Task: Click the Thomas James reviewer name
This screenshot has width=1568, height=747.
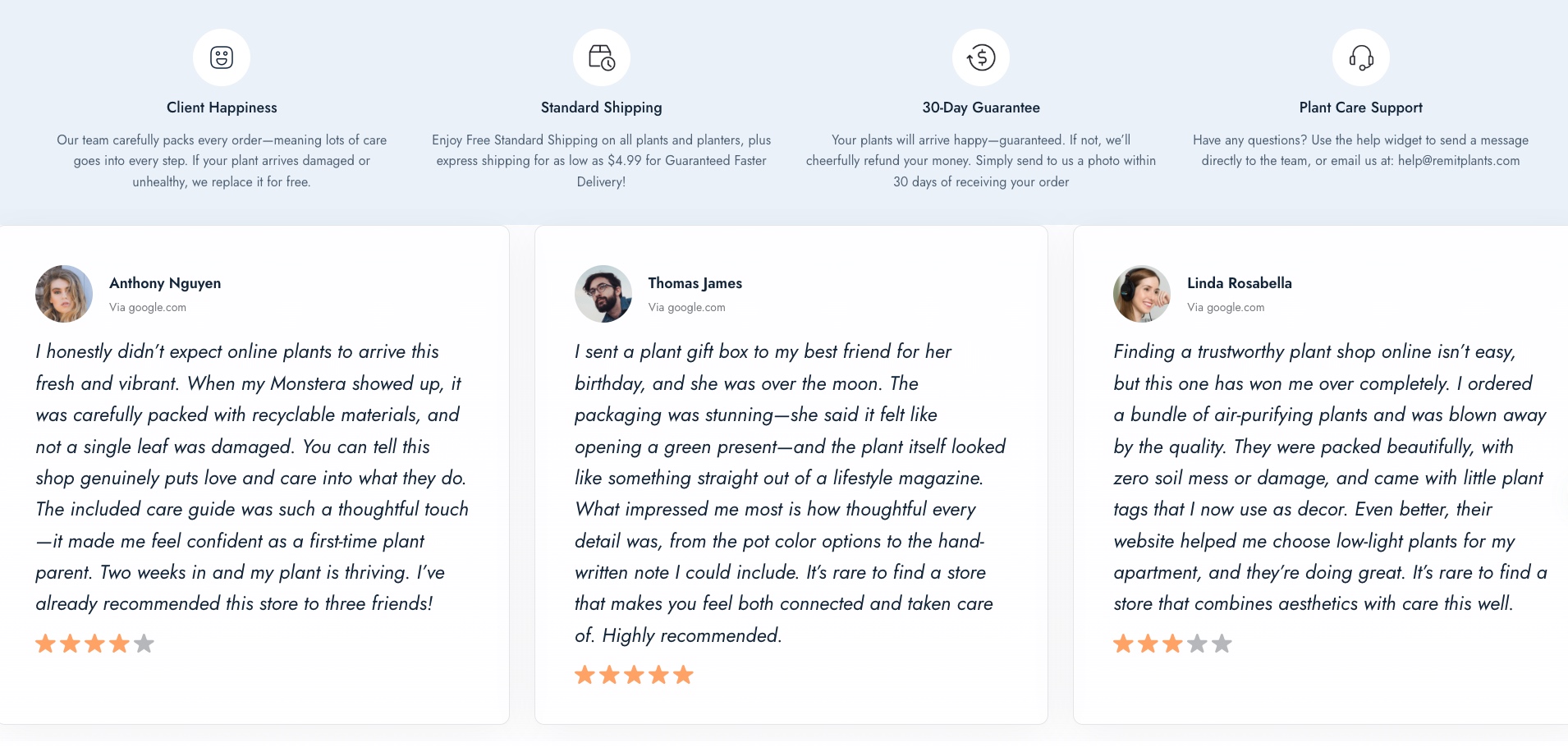Action: point(695,283)
